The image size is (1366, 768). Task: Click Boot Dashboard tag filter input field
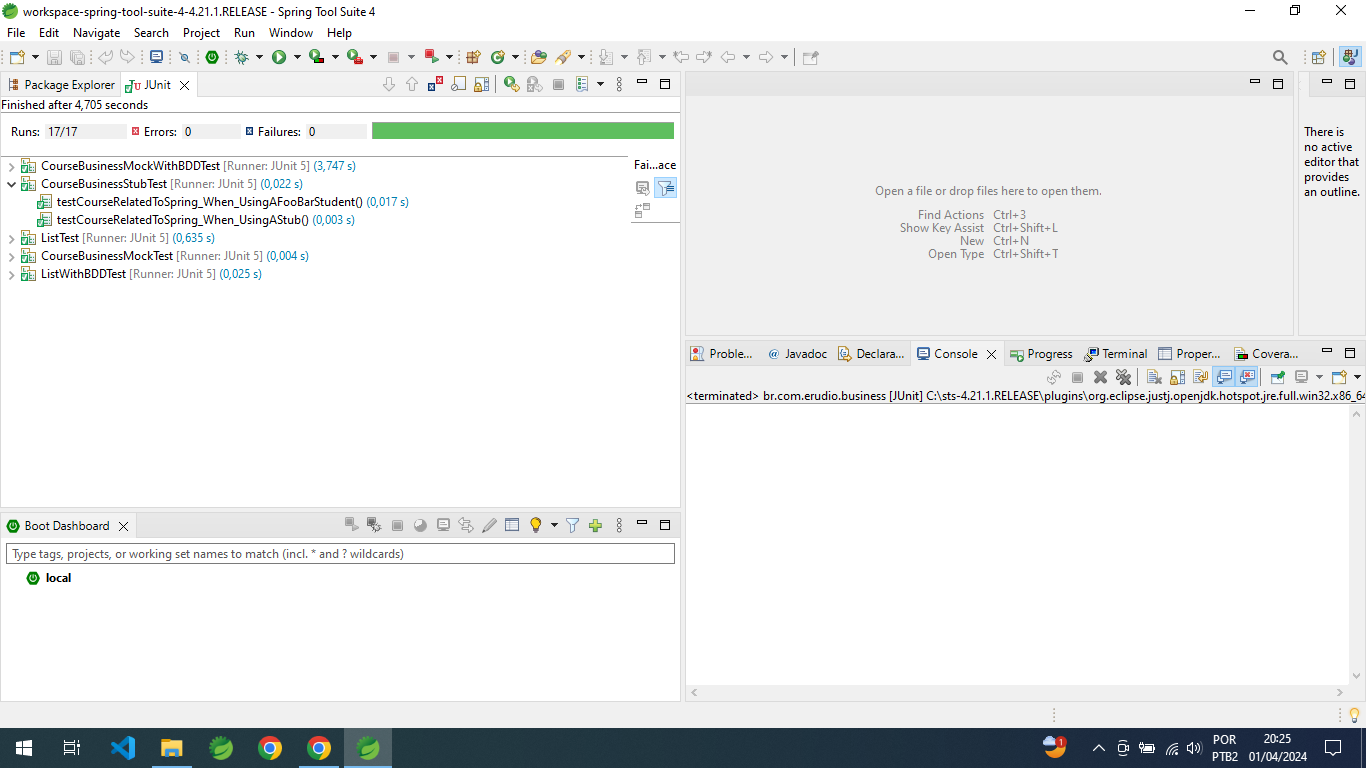point(340,554)
